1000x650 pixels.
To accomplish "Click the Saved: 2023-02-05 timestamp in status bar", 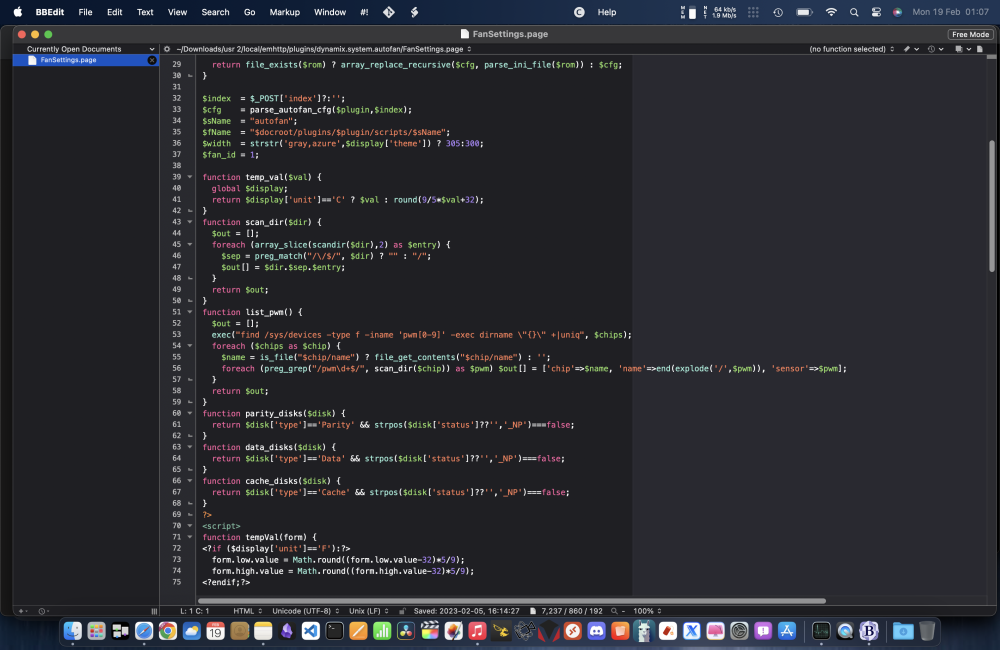I will click(466, 611).
